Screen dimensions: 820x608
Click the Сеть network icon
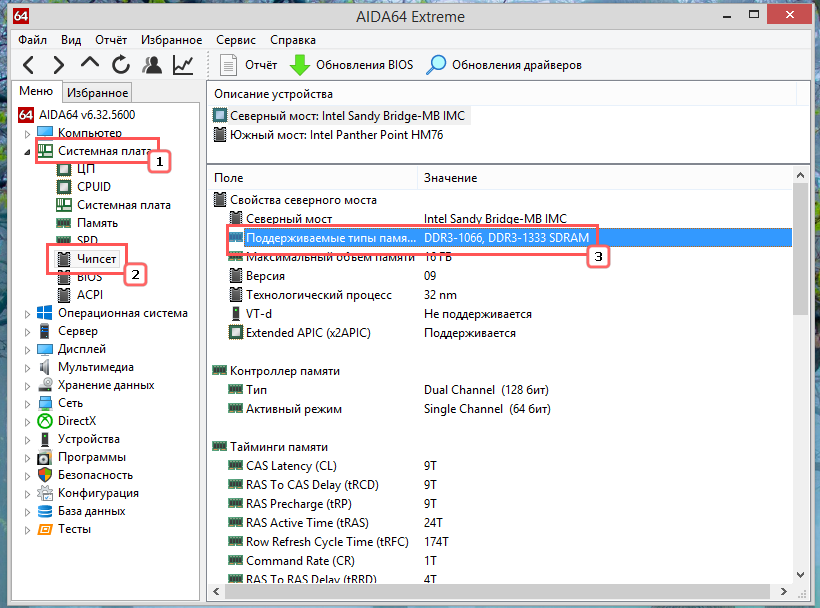pos(45,403)
